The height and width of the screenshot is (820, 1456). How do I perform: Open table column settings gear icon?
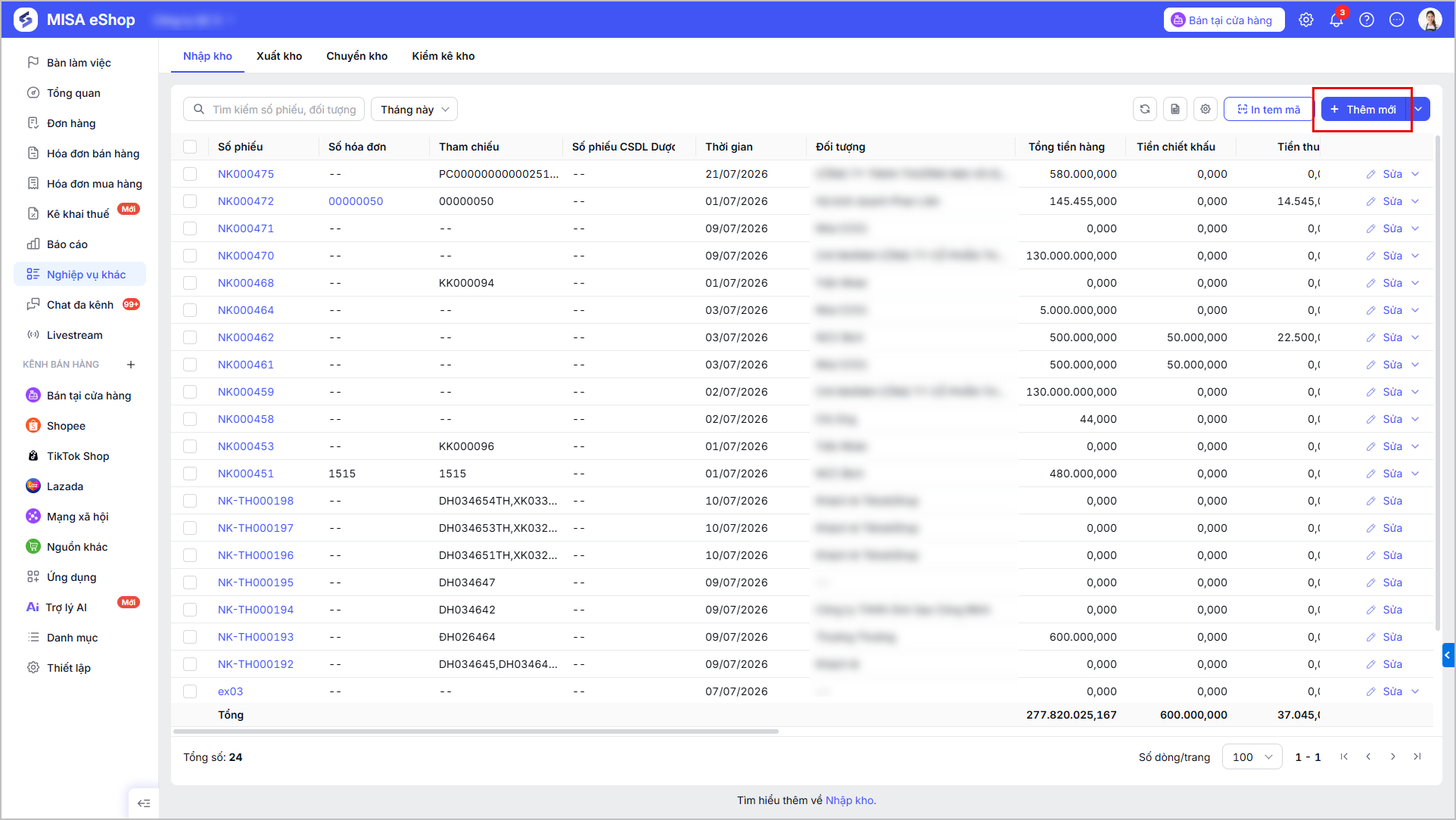1205,109
